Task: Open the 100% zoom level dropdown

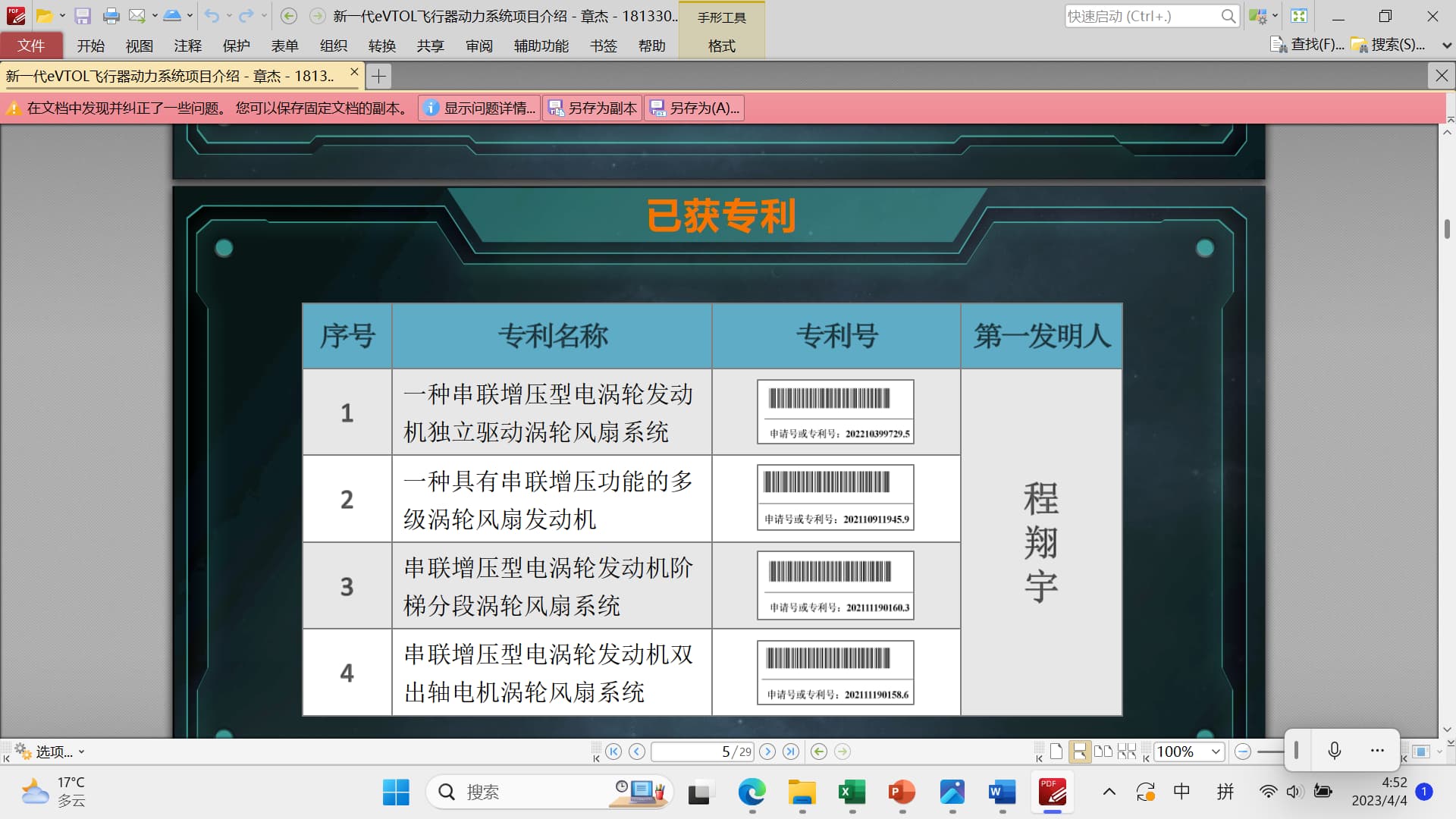Action: [1216, 752]
